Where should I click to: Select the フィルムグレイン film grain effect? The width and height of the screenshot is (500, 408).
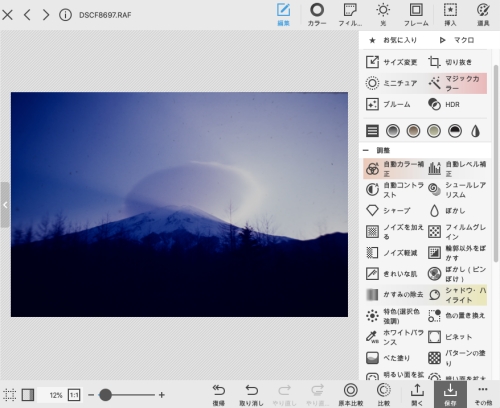coord(457,232)
